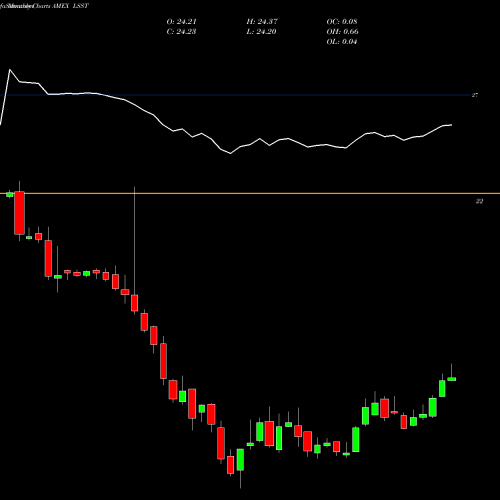
Task: Click the open price value O: 24.21
Action: (181, 22)
